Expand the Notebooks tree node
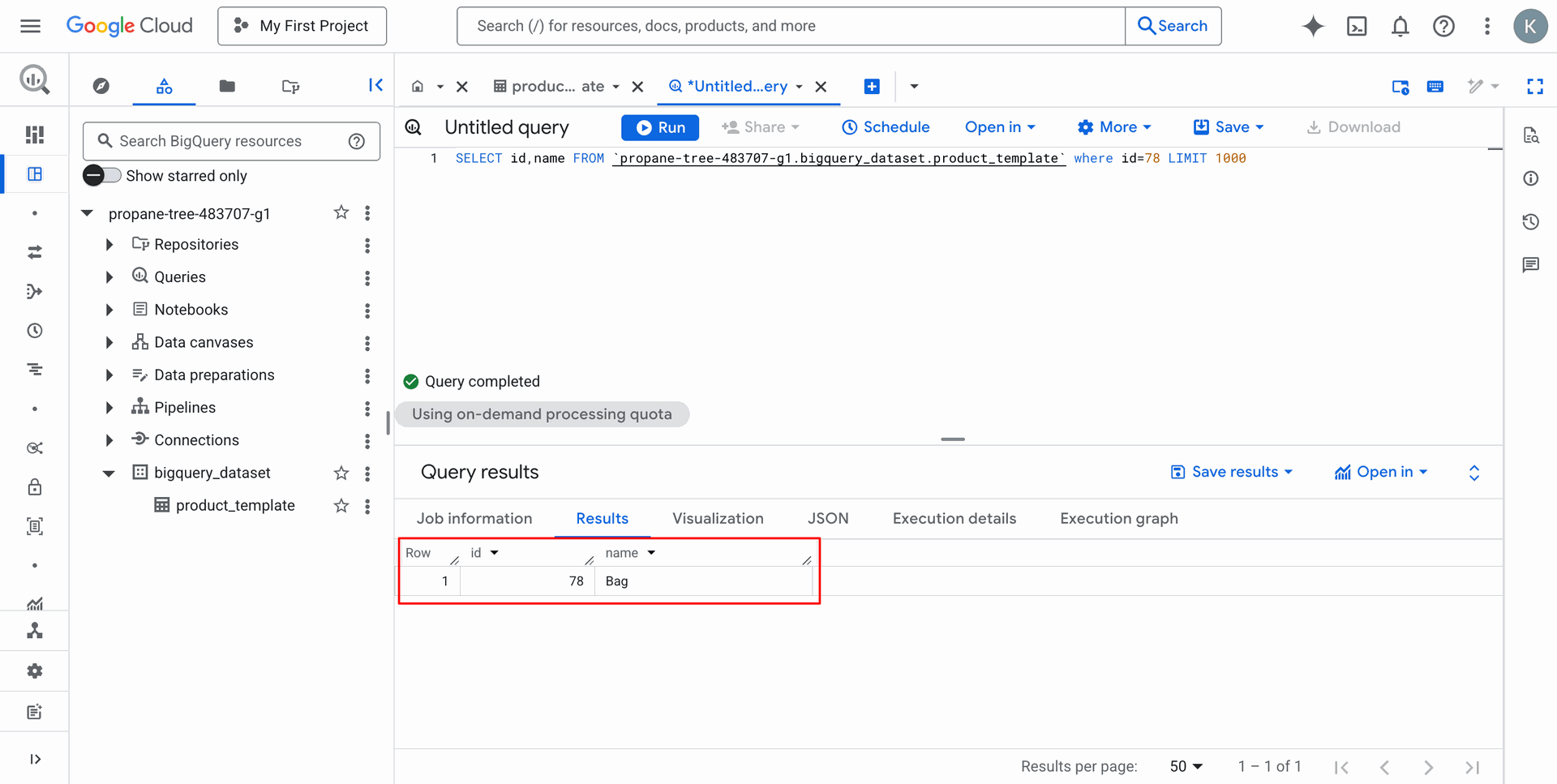The width and height of the screenshot is (1557, 784). click(x=109, y=310)
